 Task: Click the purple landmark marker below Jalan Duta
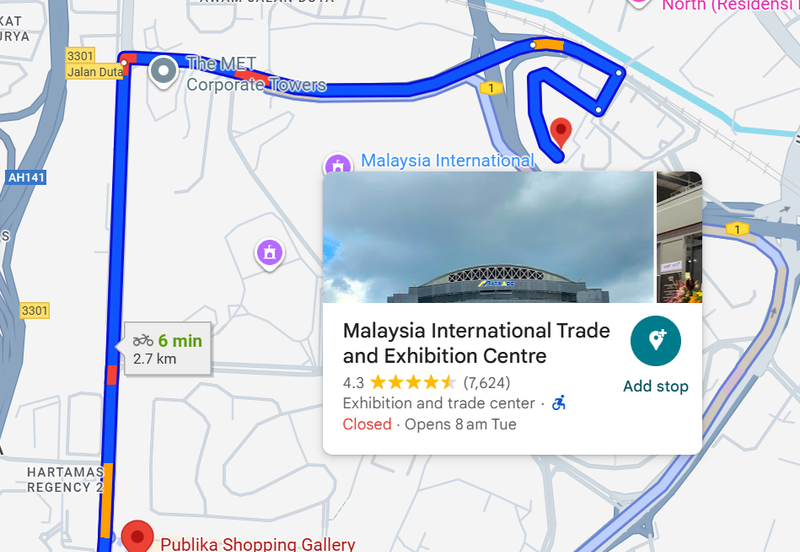click(269, 254)
